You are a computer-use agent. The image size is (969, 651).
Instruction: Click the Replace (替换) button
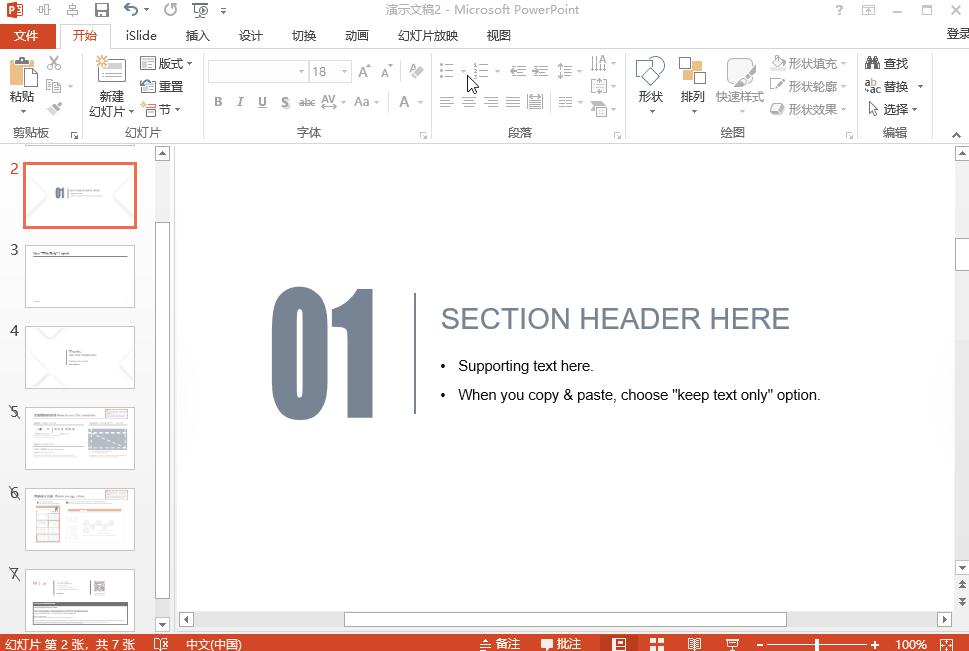894,86
